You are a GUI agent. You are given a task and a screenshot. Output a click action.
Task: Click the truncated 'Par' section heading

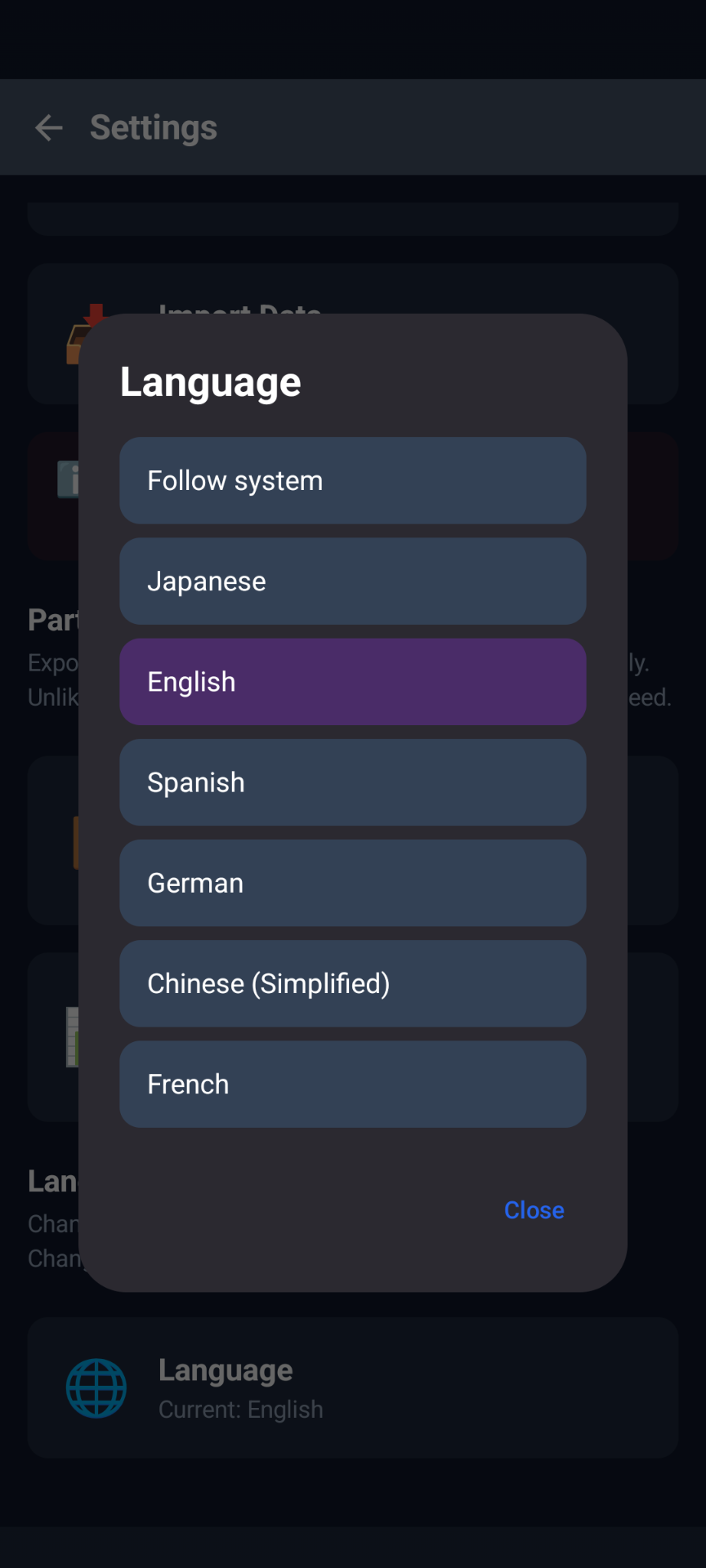(x=52, y=621)
